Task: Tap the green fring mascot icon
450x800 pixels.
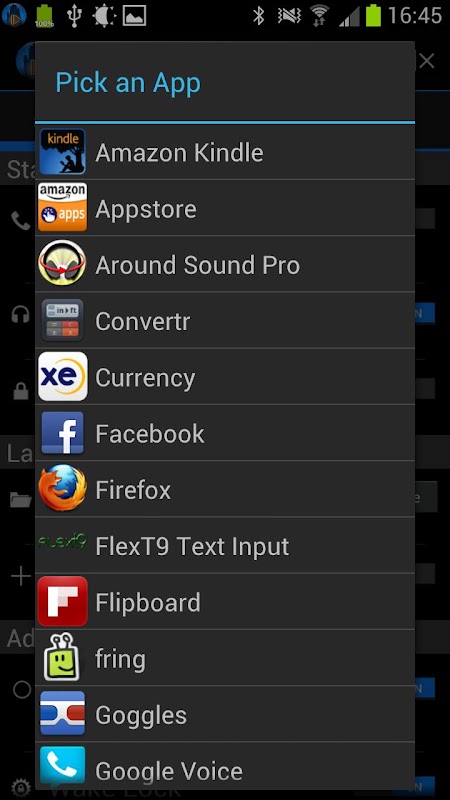Action: point(62,657)
